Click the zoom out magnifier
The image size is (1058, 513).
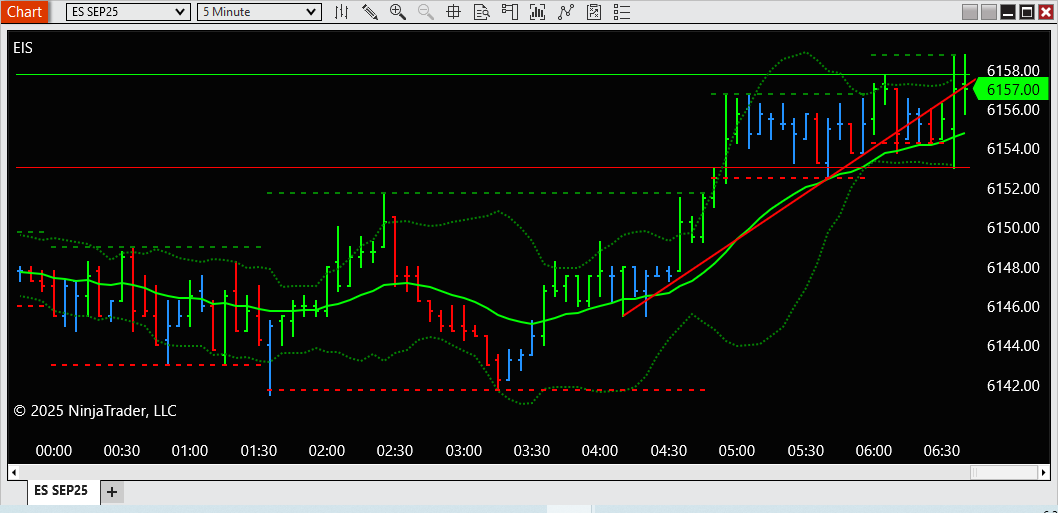click(x=426, y=11)
